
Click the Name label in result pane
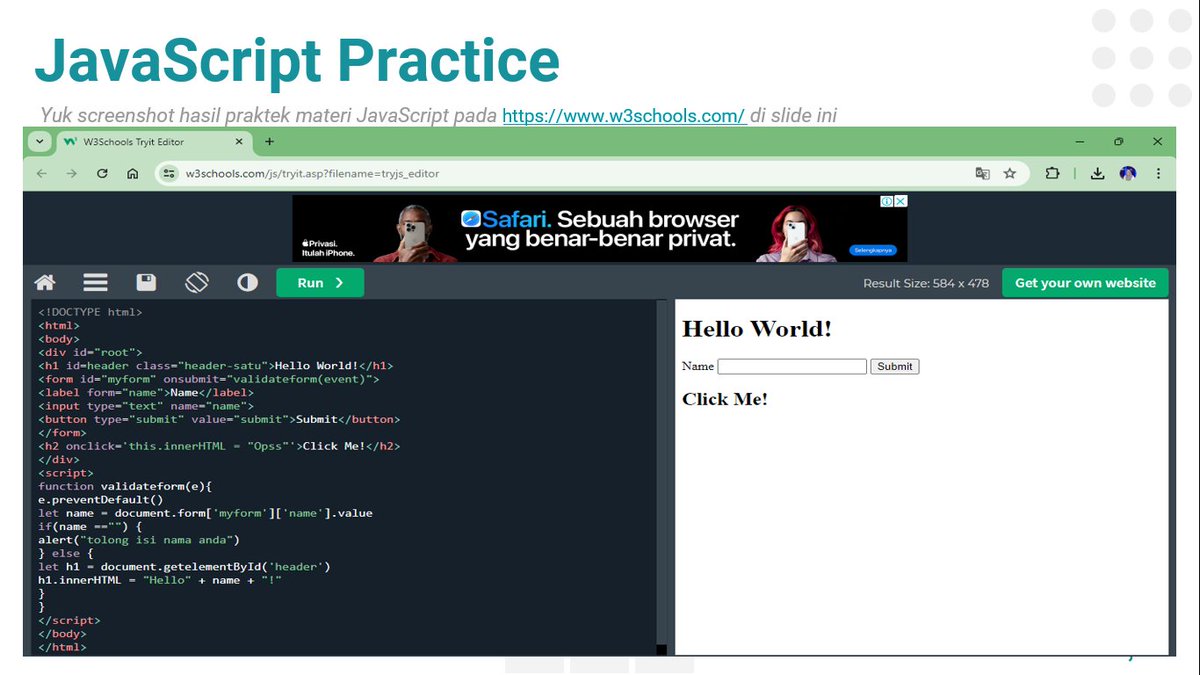[698, 367]
